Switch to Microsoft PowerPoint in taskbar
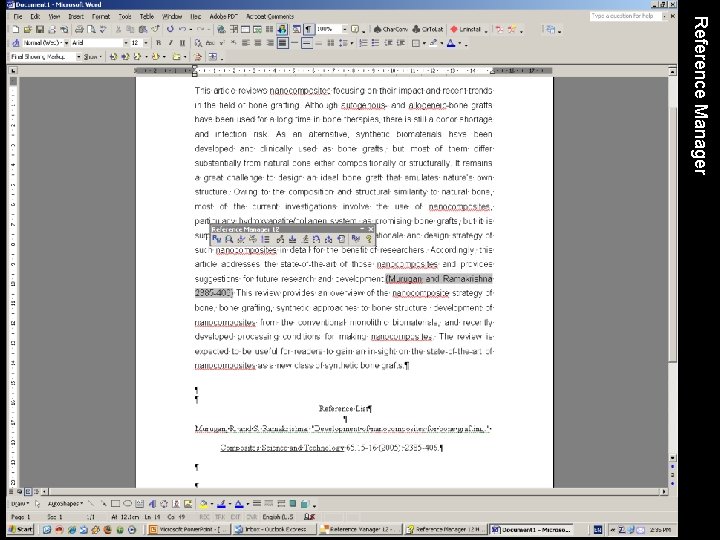 click(x=188, y=529)
